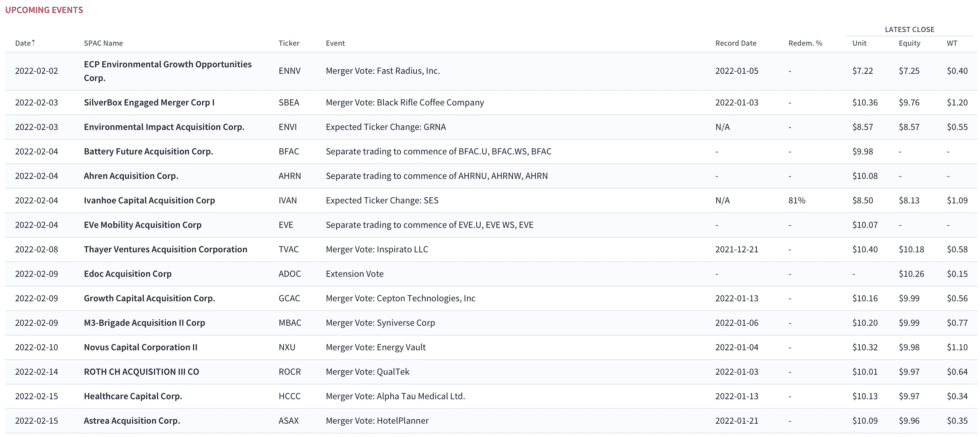Click the $7.22 unit price
The width and height of the screenshot is (980, 437).
[862, 71]
